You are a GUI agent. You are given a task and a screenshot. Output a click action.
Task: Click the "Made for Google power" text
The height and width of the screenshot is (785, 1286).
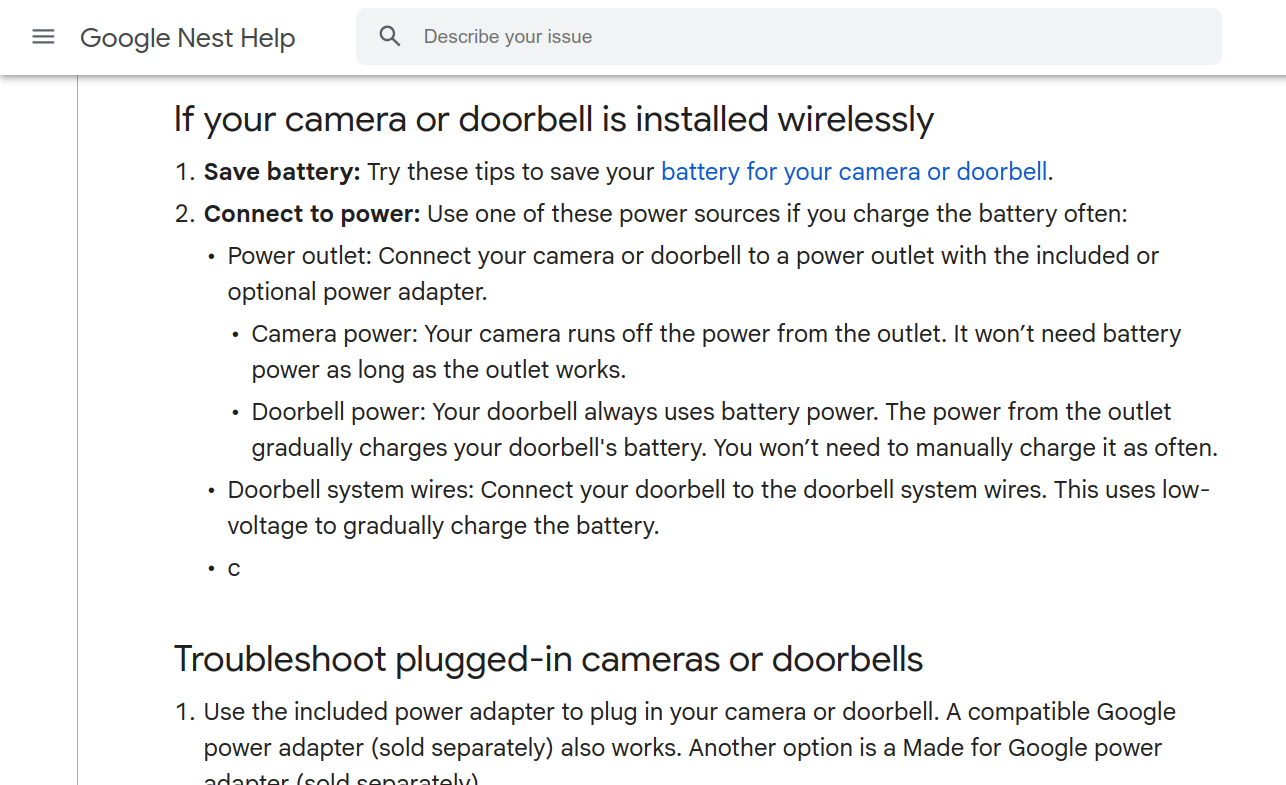point(1032,748)
